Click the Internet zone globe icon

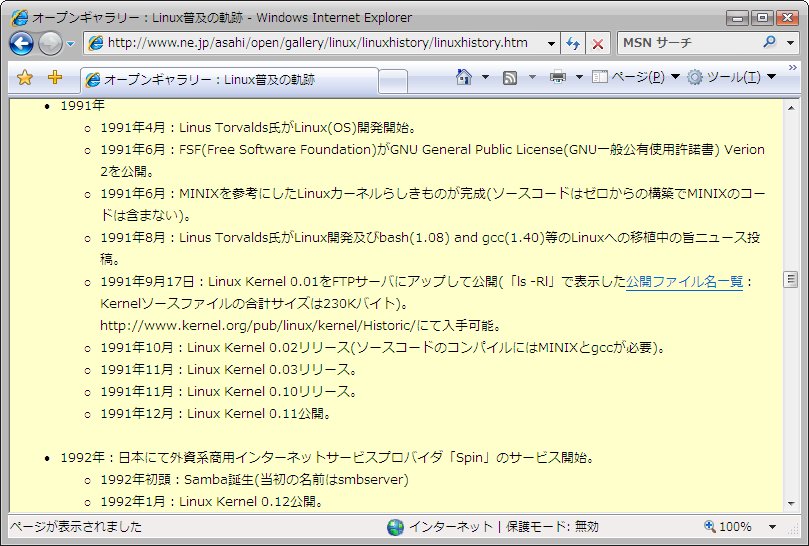pyautogui.click(x=395, y=527)
